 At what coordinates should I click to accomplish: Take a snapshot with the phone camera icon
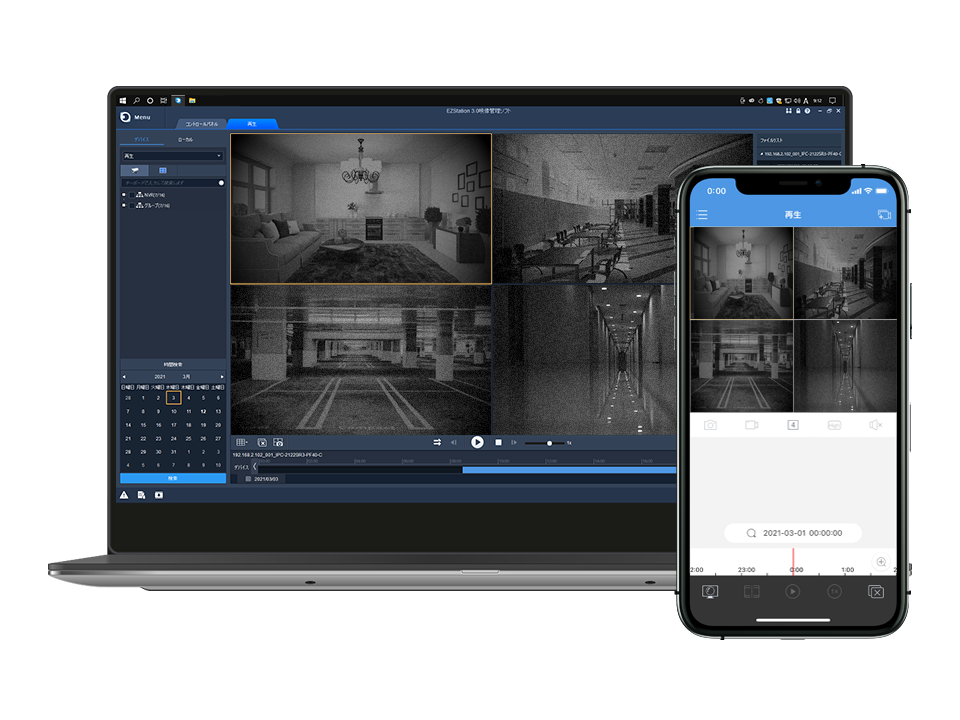[x=710, y=425]
